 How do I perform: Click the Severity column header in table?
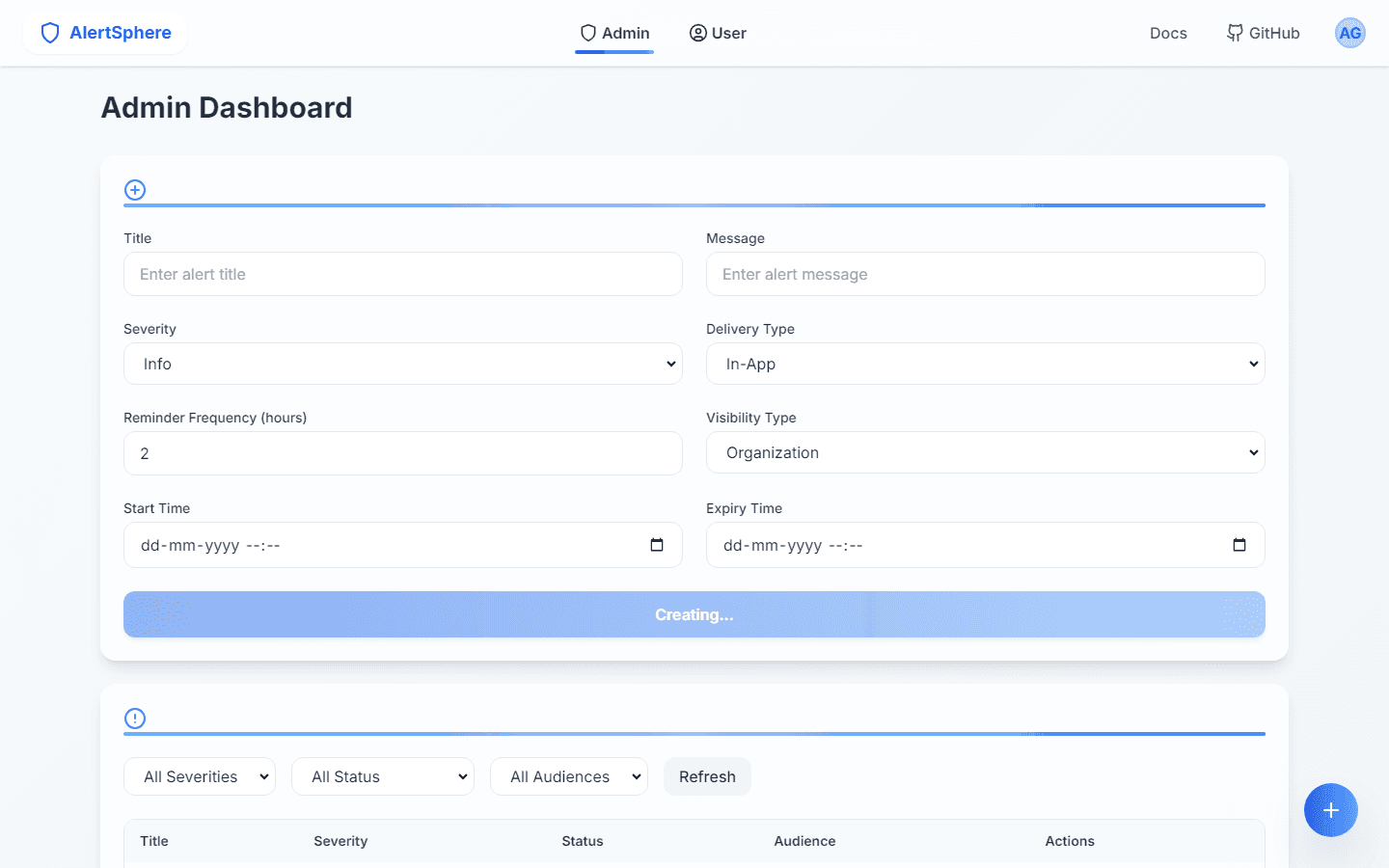pos(340,841)
